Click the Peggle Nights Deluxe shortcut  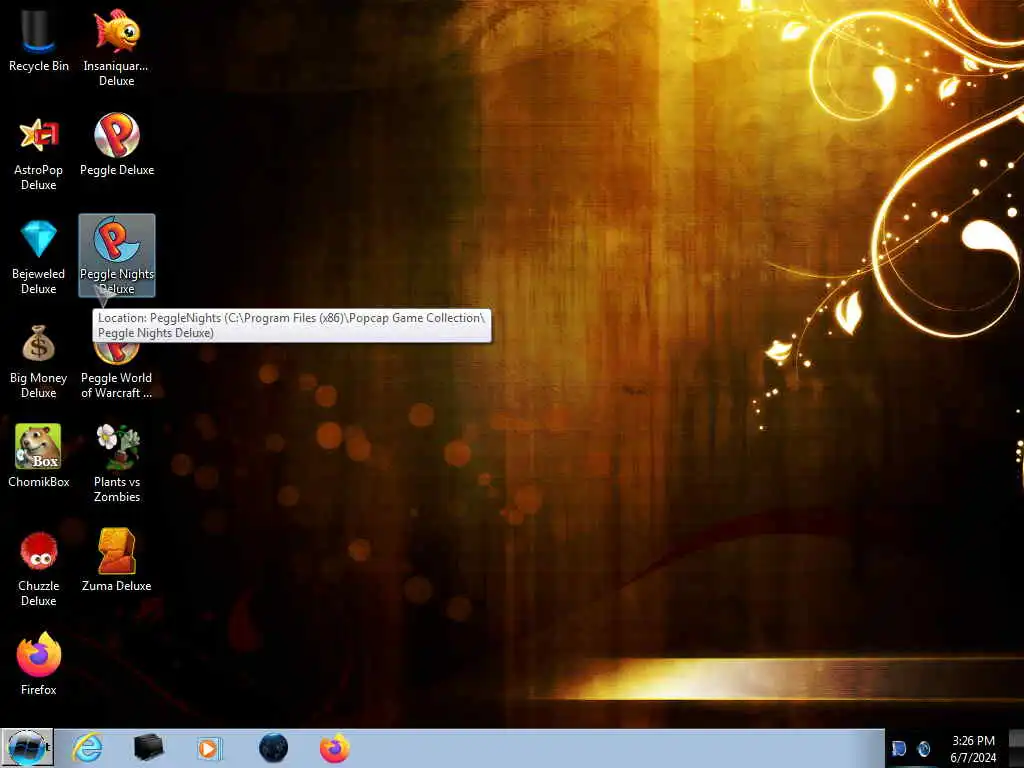click(116, 255)
